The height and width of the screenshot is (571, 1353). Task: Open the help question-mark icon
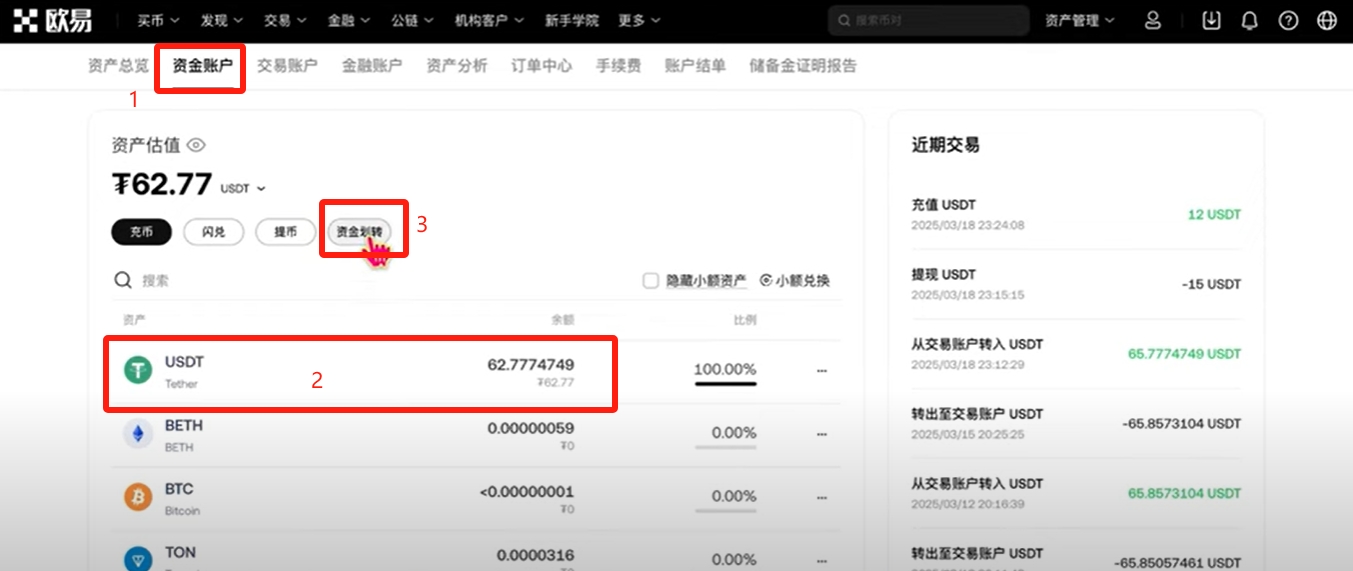point(1288,20)
